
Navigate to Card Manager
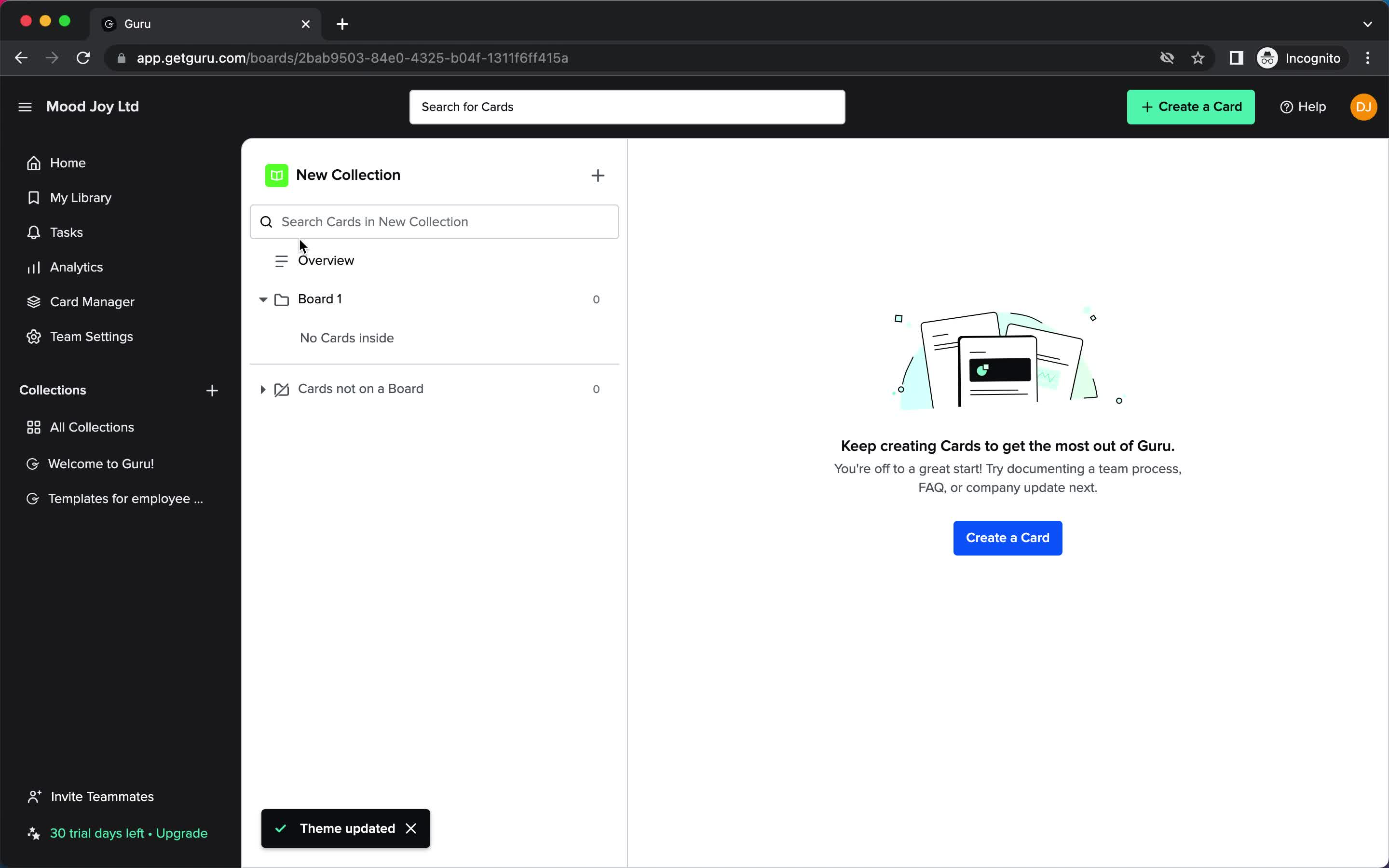92,301
